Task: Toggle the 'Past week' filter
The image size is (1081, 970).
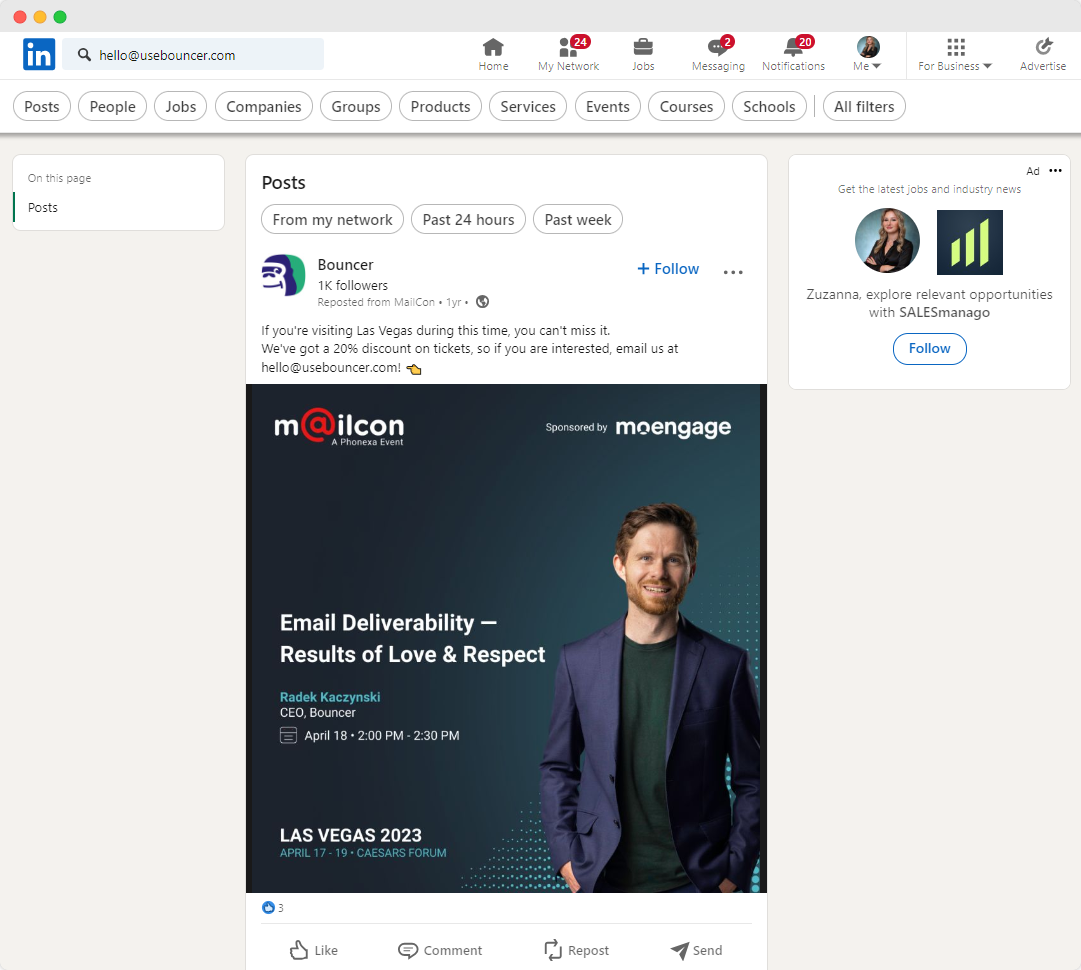Action: 578,219
